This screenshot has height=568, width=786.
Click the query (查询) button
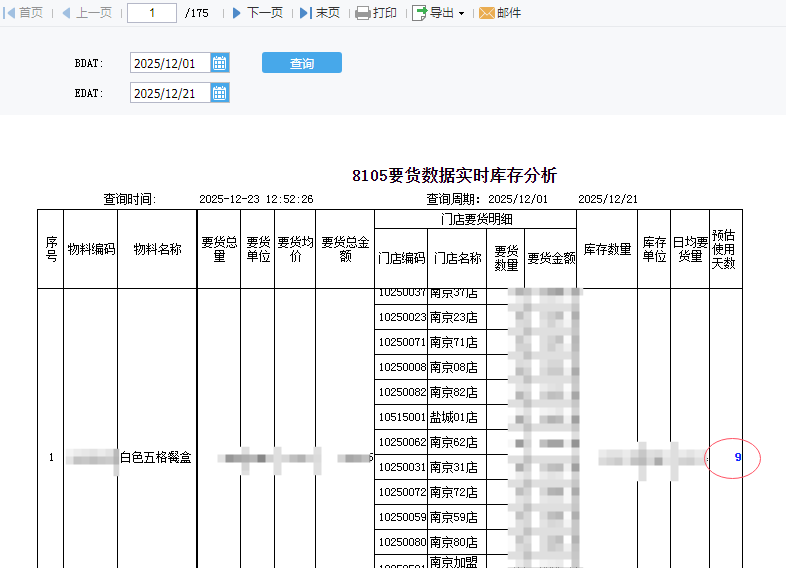[301, 63]
